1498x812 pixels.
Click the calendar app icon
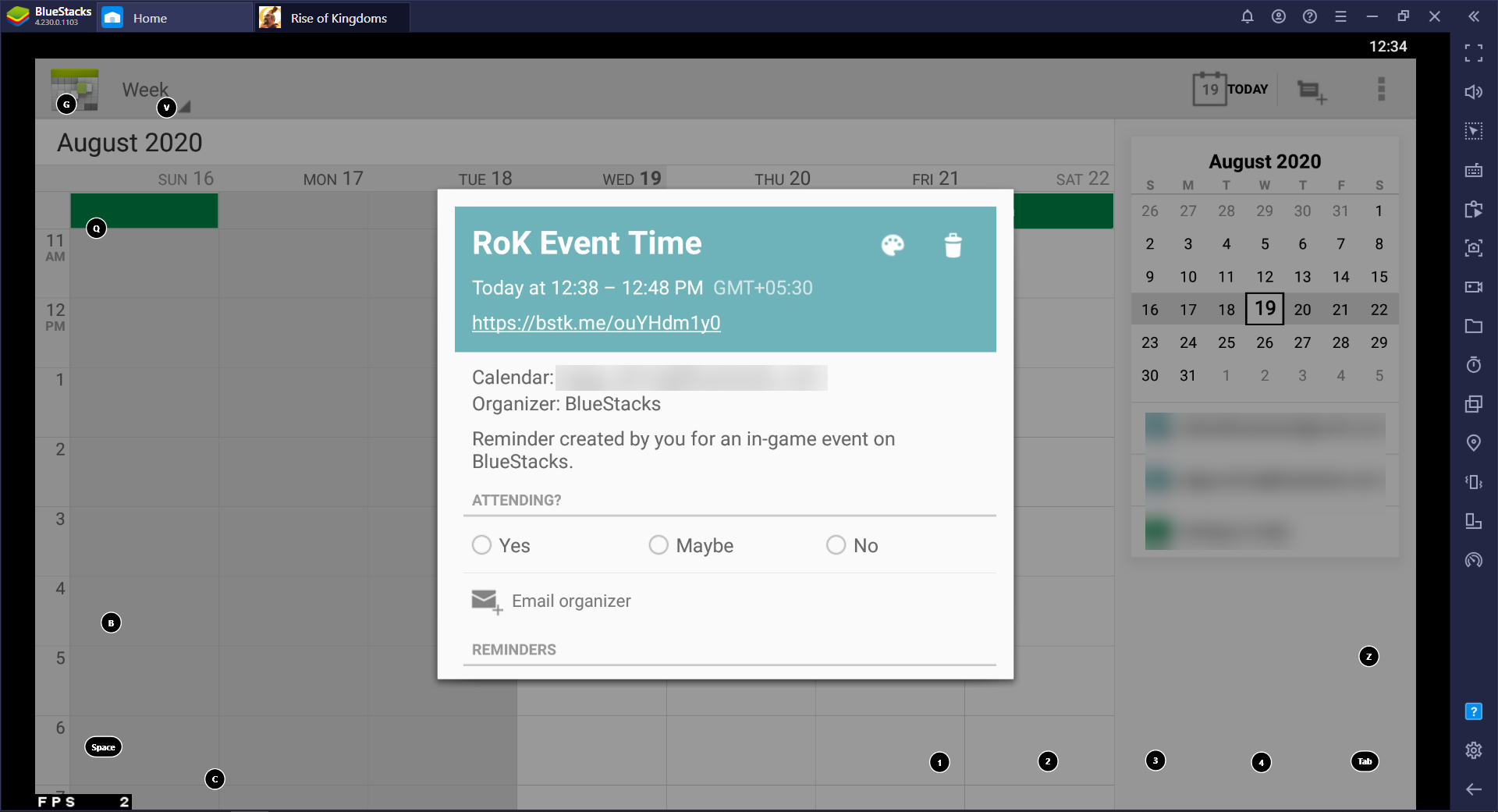tap(74, 90)
